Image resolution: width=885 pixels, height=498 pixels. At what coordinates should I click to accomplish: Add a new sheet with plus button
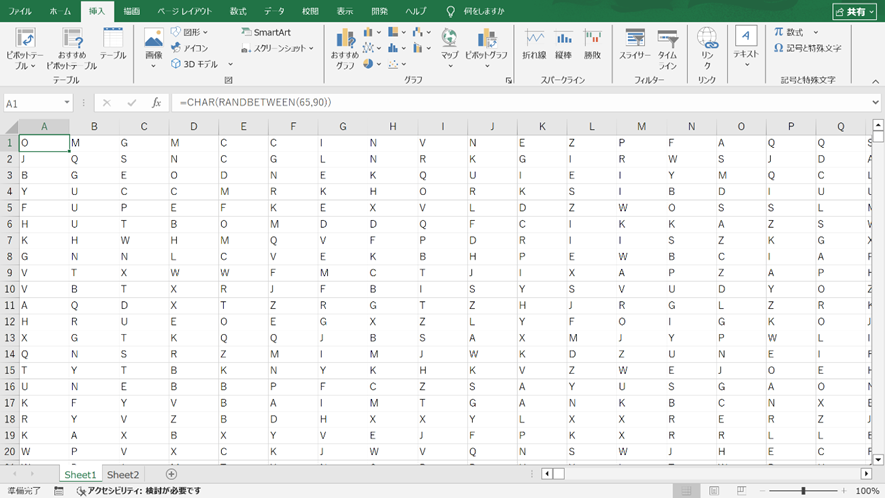pos(171,475)
